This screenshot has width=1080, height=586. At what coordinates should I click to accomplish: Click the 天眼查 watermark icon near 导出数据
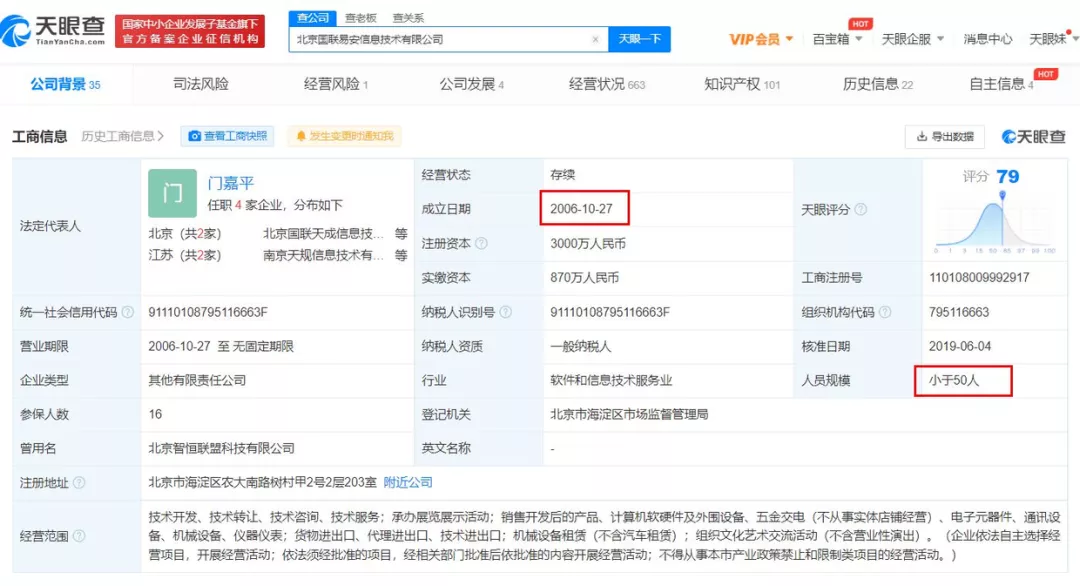click(1009, 135)
